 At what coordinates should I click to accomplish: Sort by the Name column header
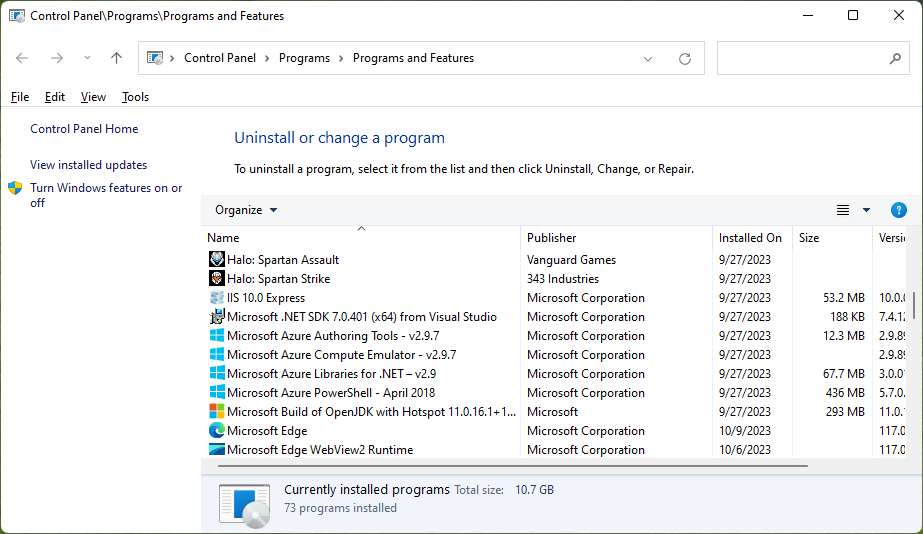(x=361, y=238)
